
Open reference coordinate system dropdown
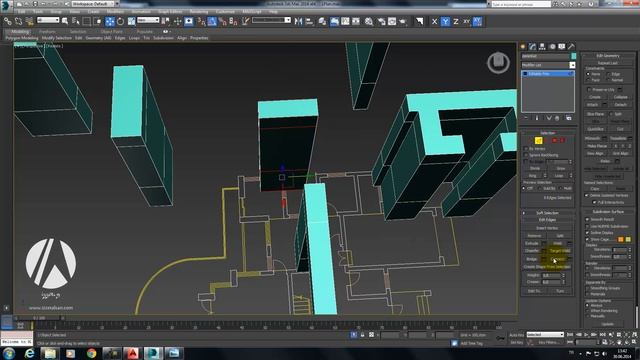click(x=148, y=20)
